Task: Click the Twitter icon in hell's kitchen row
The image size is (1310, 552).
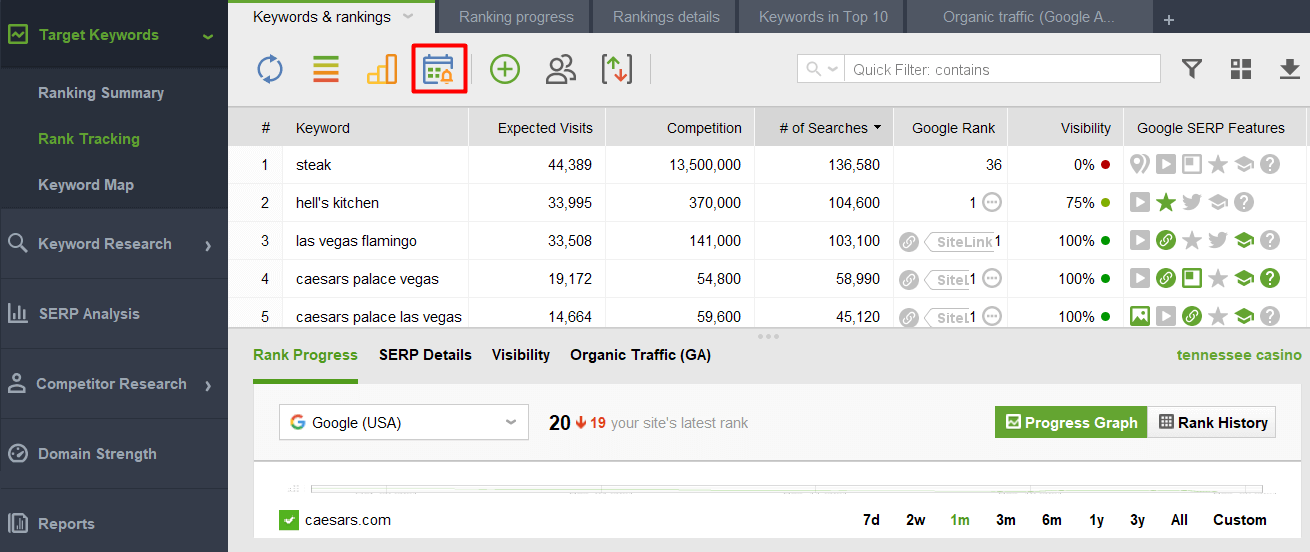Action: 1191,203
